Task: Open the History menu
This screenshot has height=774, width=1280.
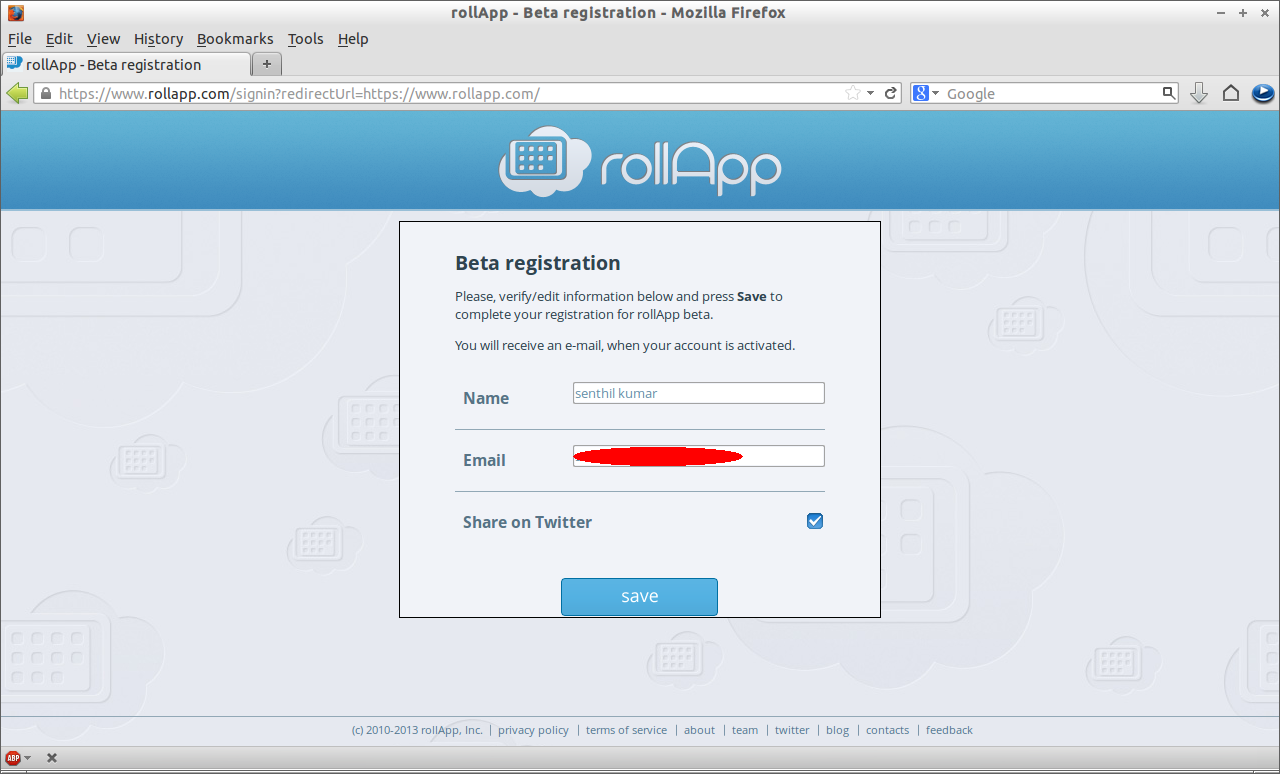Action: [x=158, y=39]
